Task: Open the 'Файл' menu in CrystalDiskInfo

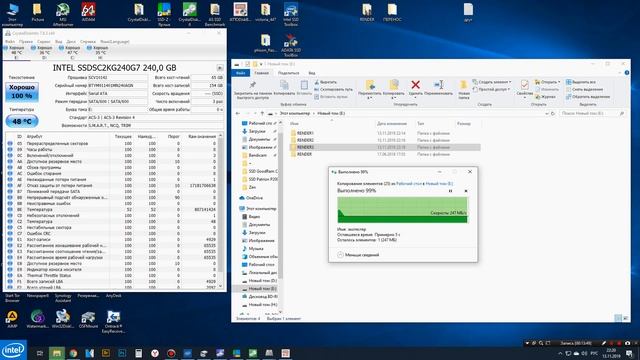Action: (x=10, y=41)
